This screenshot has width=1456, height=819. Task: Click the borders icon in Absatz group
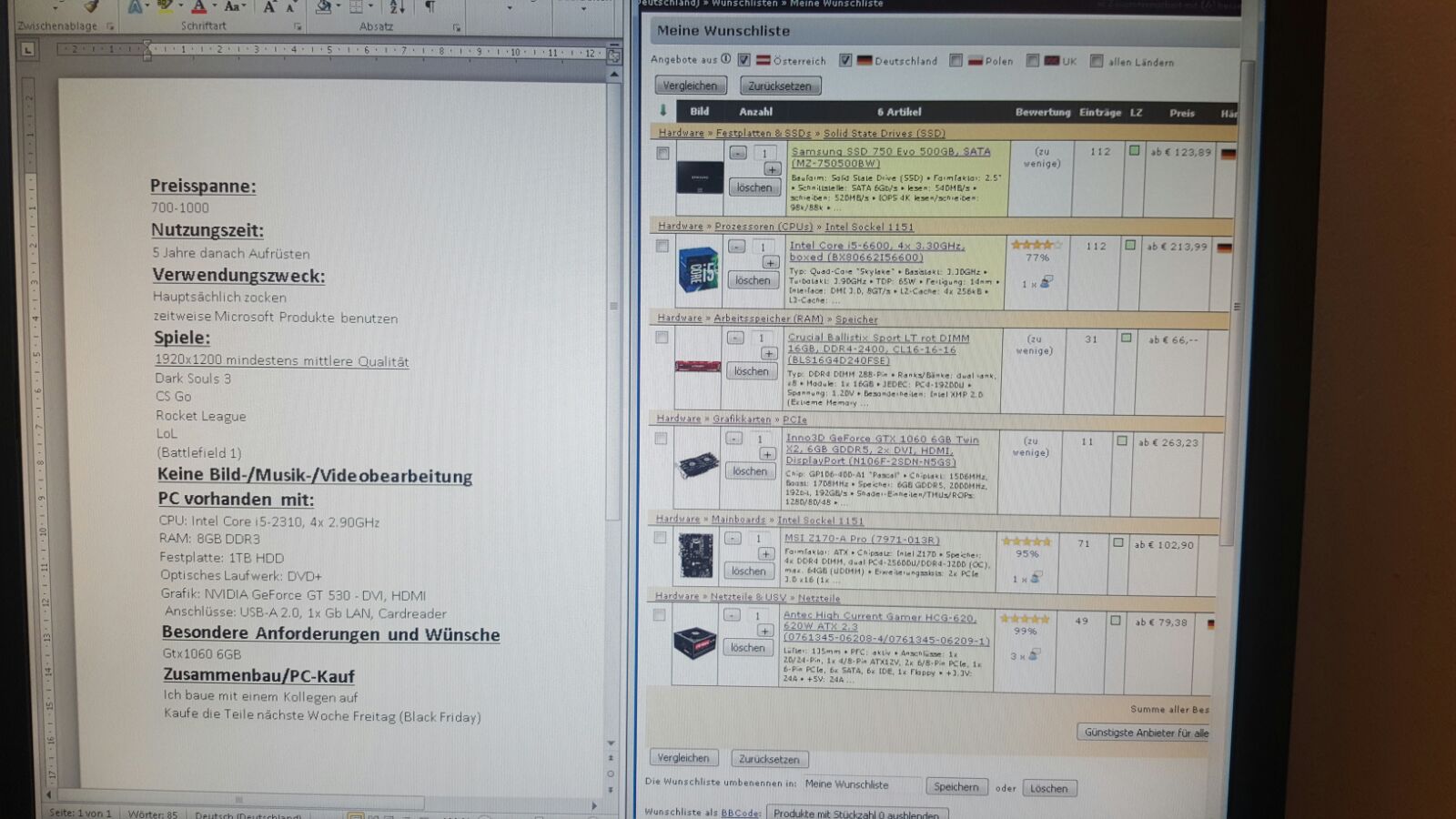coord(357,7)
